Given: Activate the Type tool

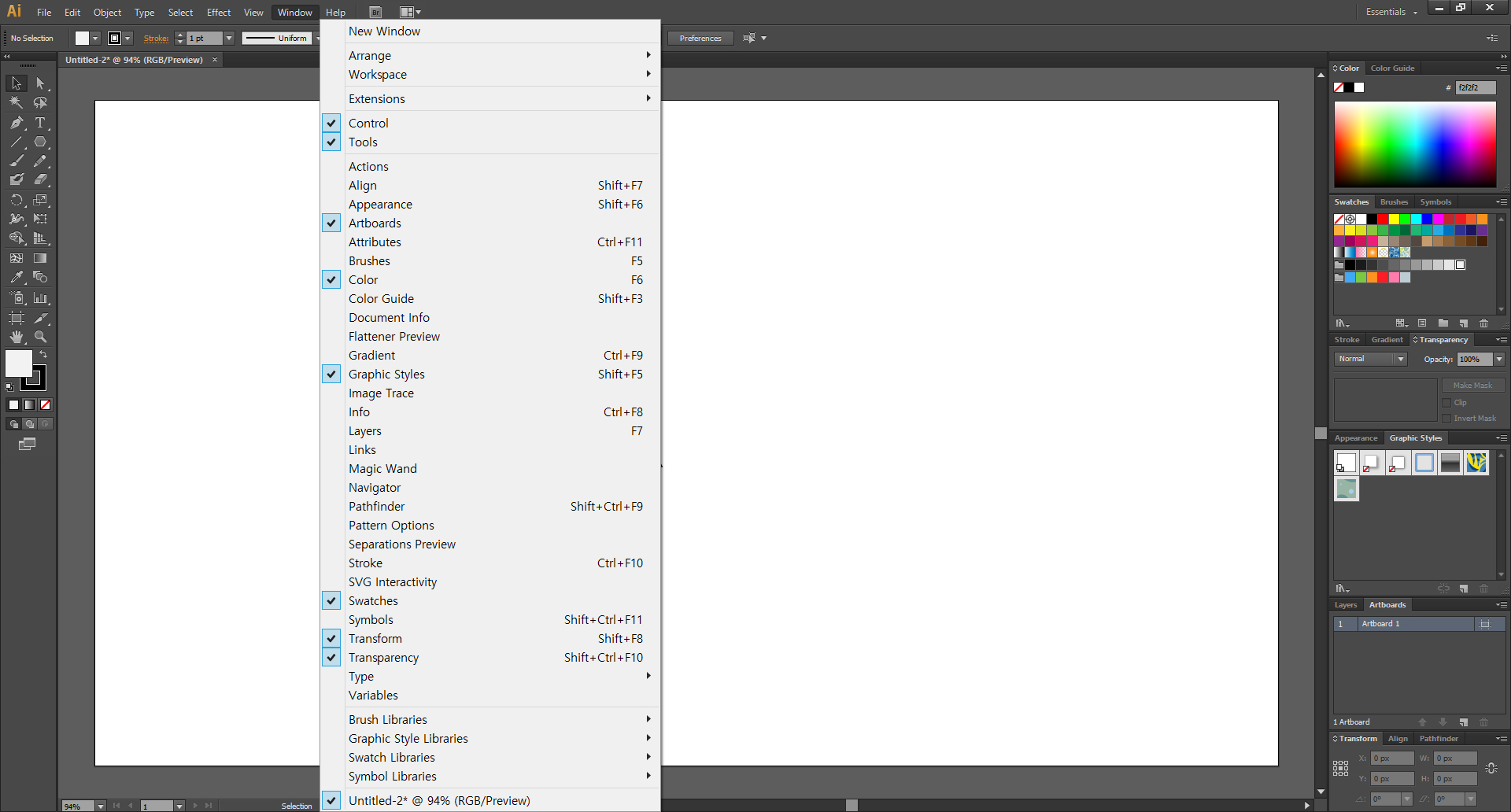Looking at the screenshot, I should (x=40, y=123).
